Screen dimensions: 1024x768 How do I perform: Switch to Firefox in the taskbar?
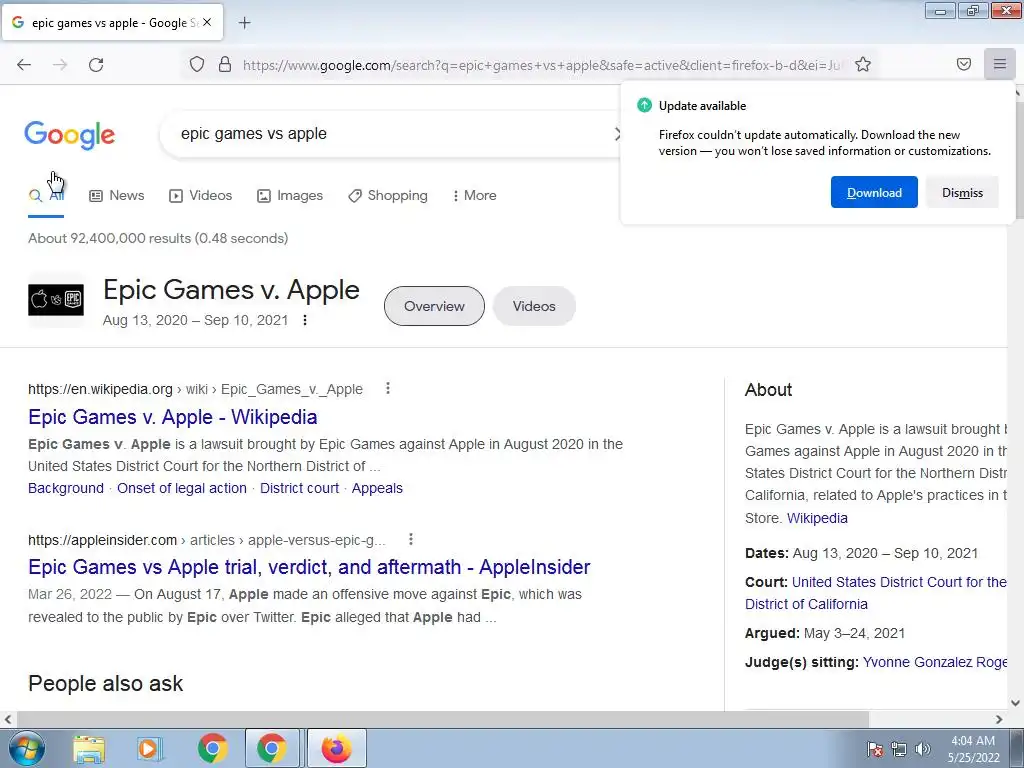[336, 748]
